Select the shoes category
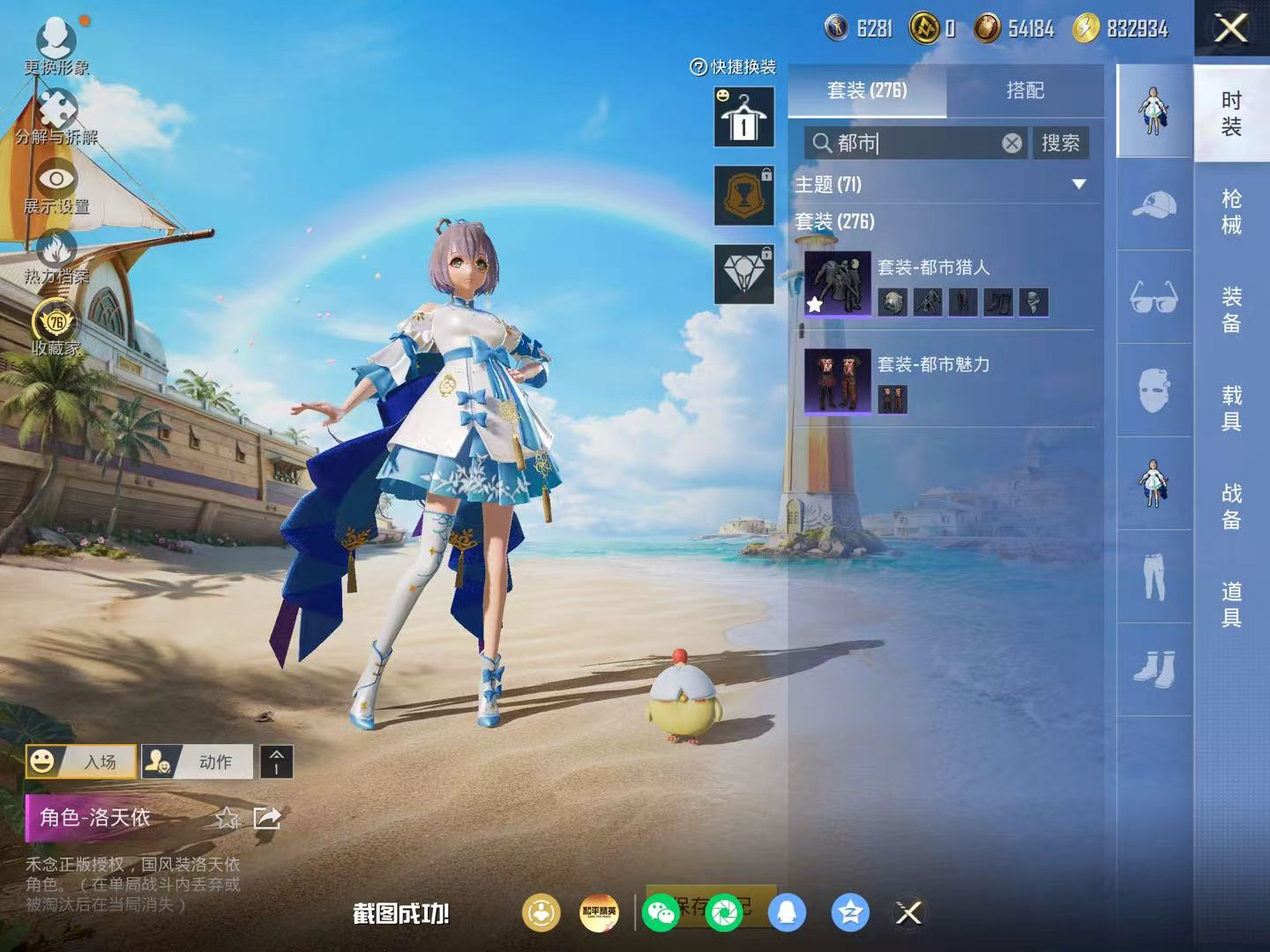Screen dimensions: 1270x952 [x=1154, y=670]
